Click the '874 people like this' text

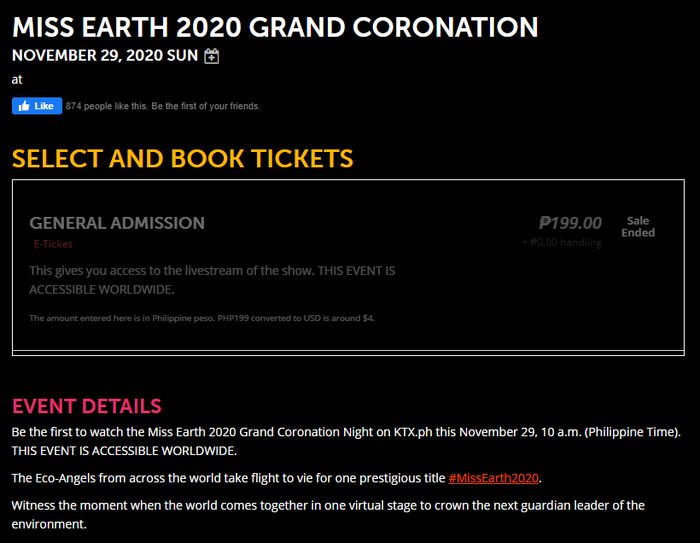[163, 106]
